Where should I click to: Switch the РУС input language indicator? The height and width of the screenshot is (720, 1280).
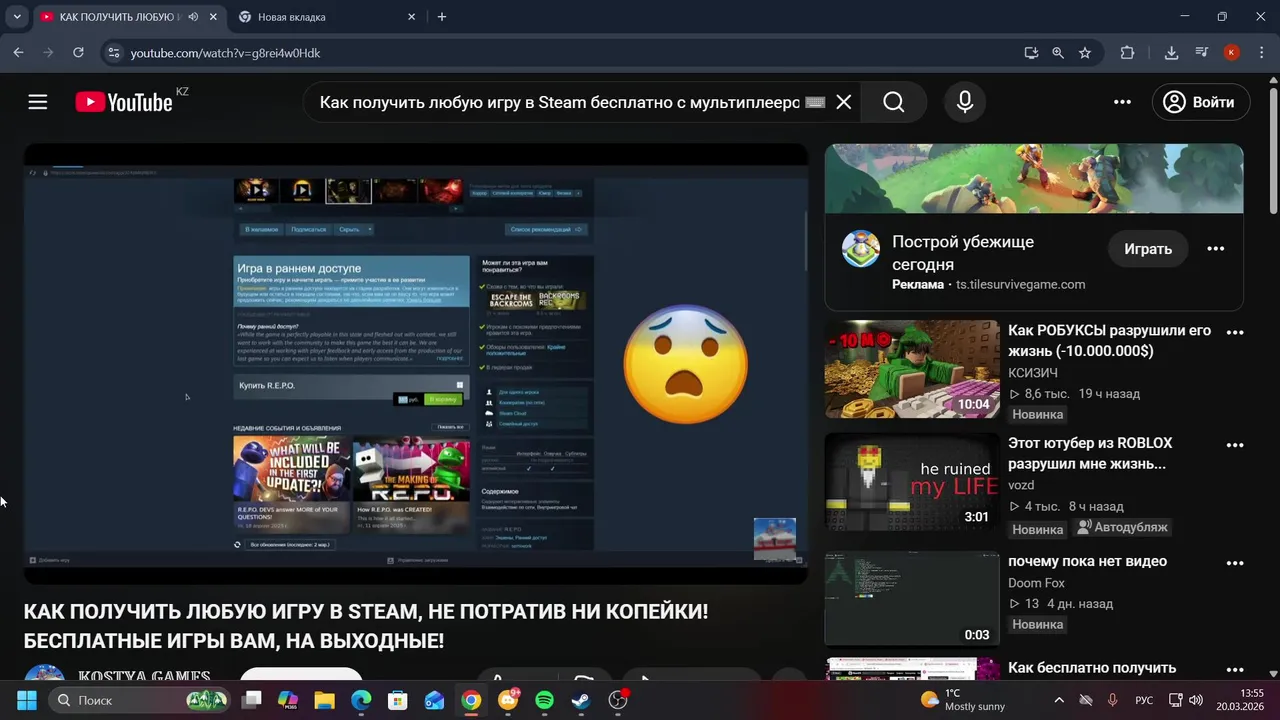(1144, 700)
